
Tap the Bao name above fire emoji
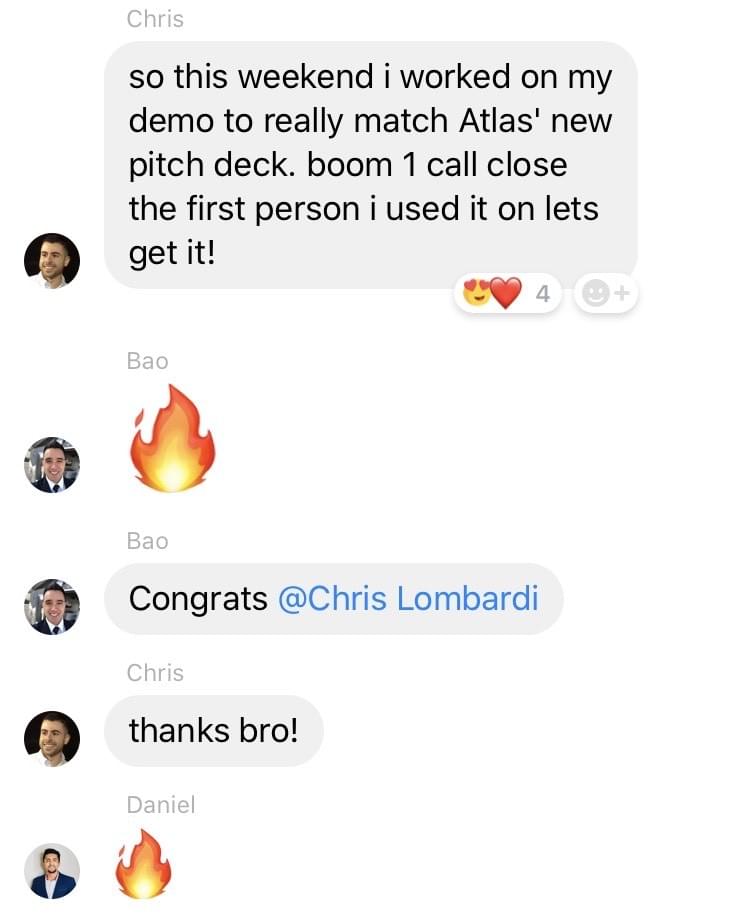pyautogui.click(x=147, y=361)
